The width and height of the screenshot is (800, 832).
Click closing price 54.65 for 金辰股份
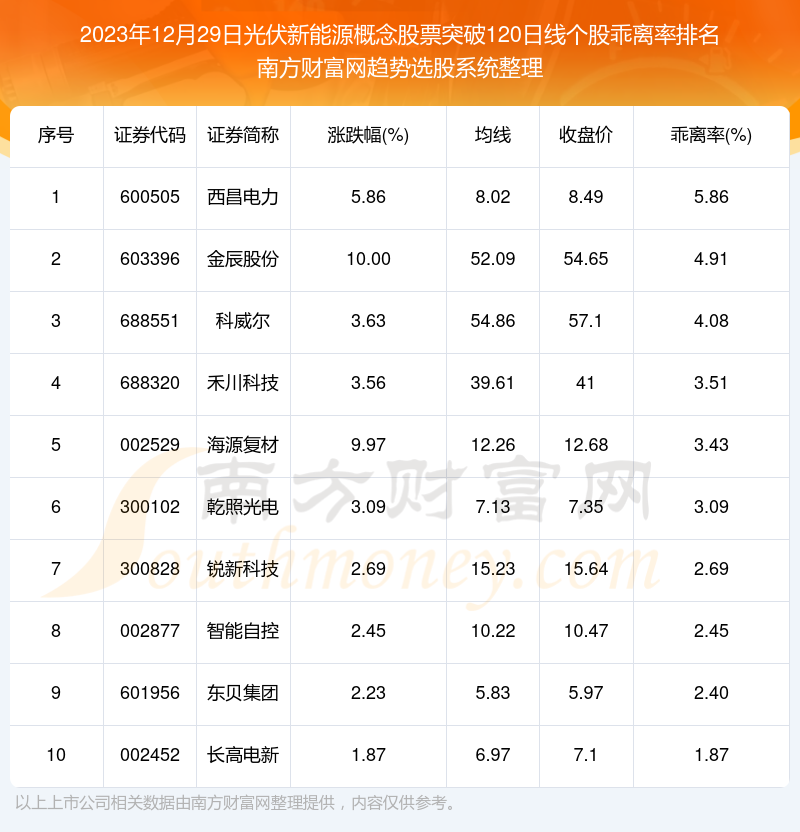coord(586,259)
